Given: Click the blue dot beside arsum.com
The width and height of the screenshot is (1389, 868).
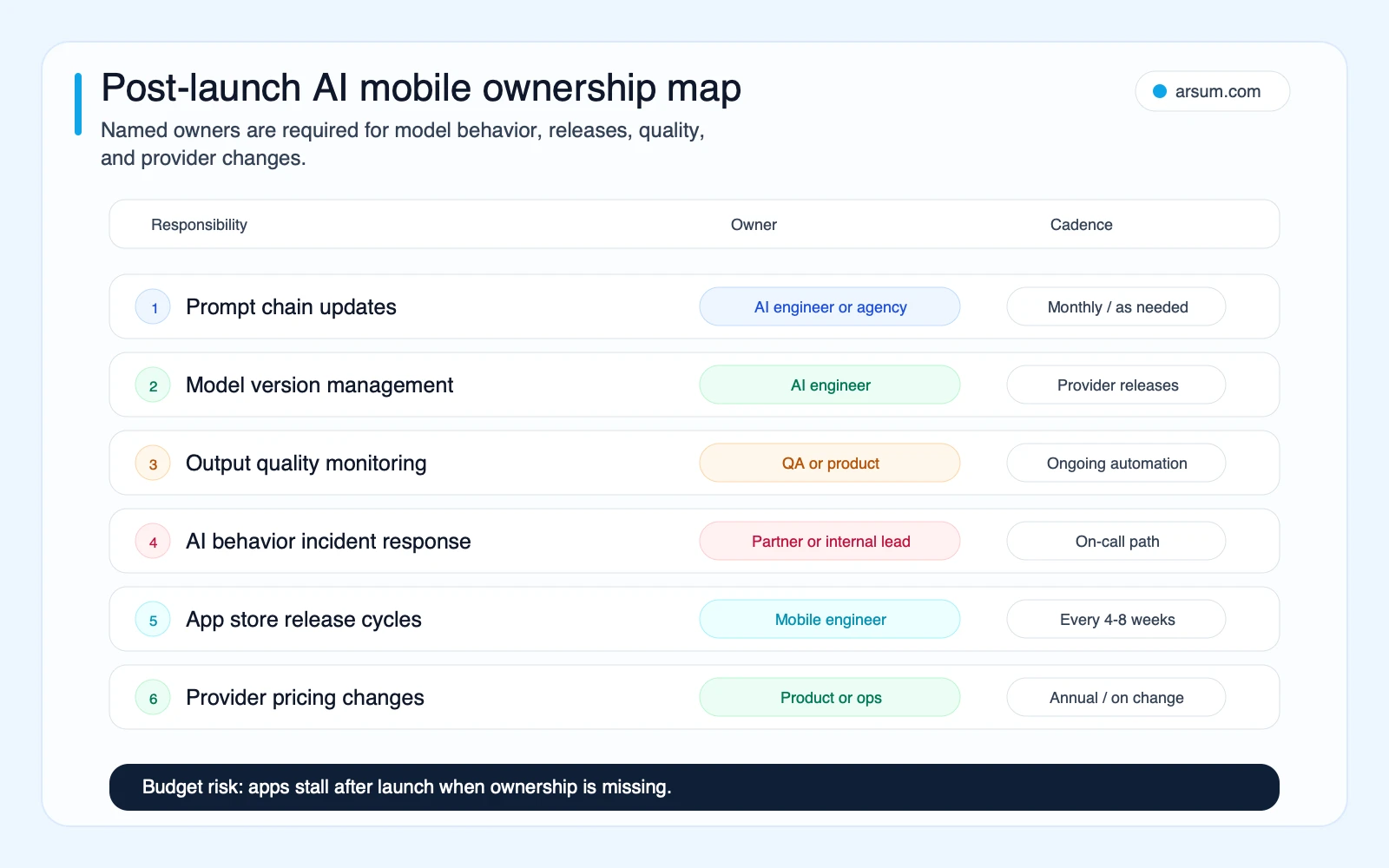Looking at the screenshot, I should point(1159,91).
